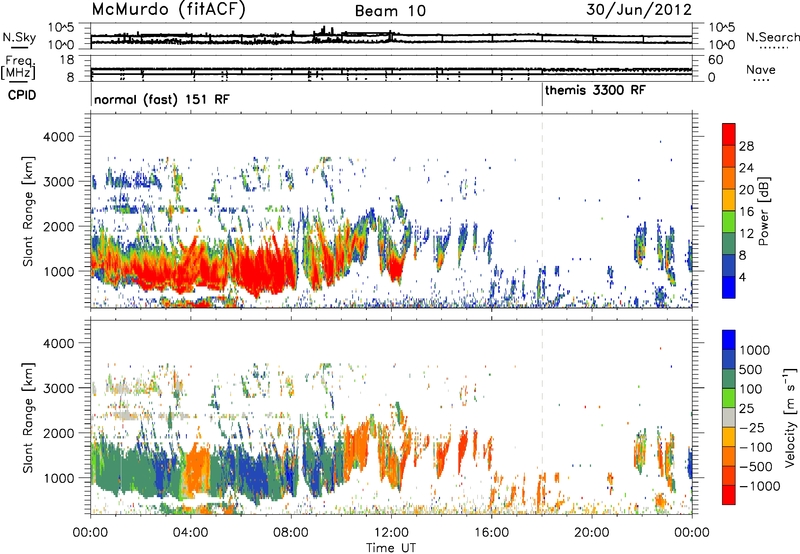Click the frequency axis value 18
800x554 pixels.
pos(66,60)
